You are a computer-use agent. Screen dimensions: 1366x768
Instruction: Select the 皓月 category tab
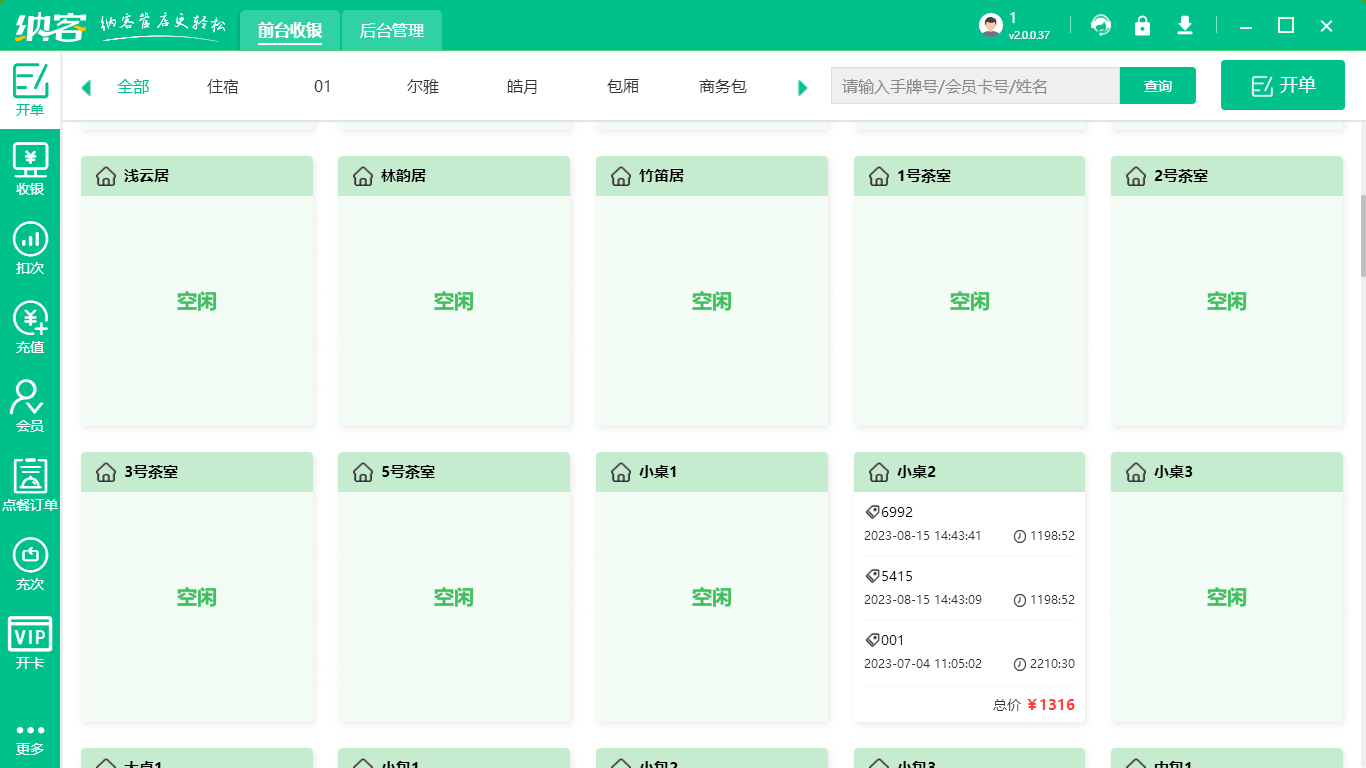tap(523, 87)
